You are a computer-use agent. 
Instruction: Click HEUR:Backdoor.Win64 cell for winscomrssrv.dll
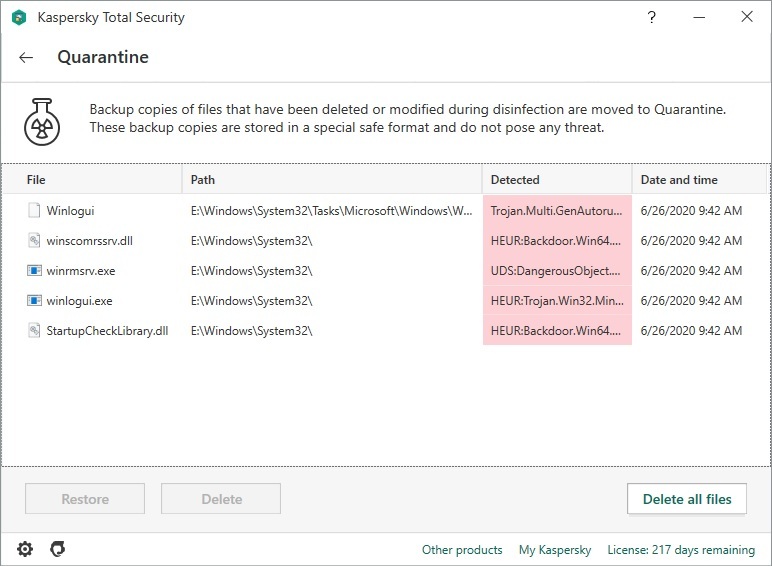tap(557, 241)
